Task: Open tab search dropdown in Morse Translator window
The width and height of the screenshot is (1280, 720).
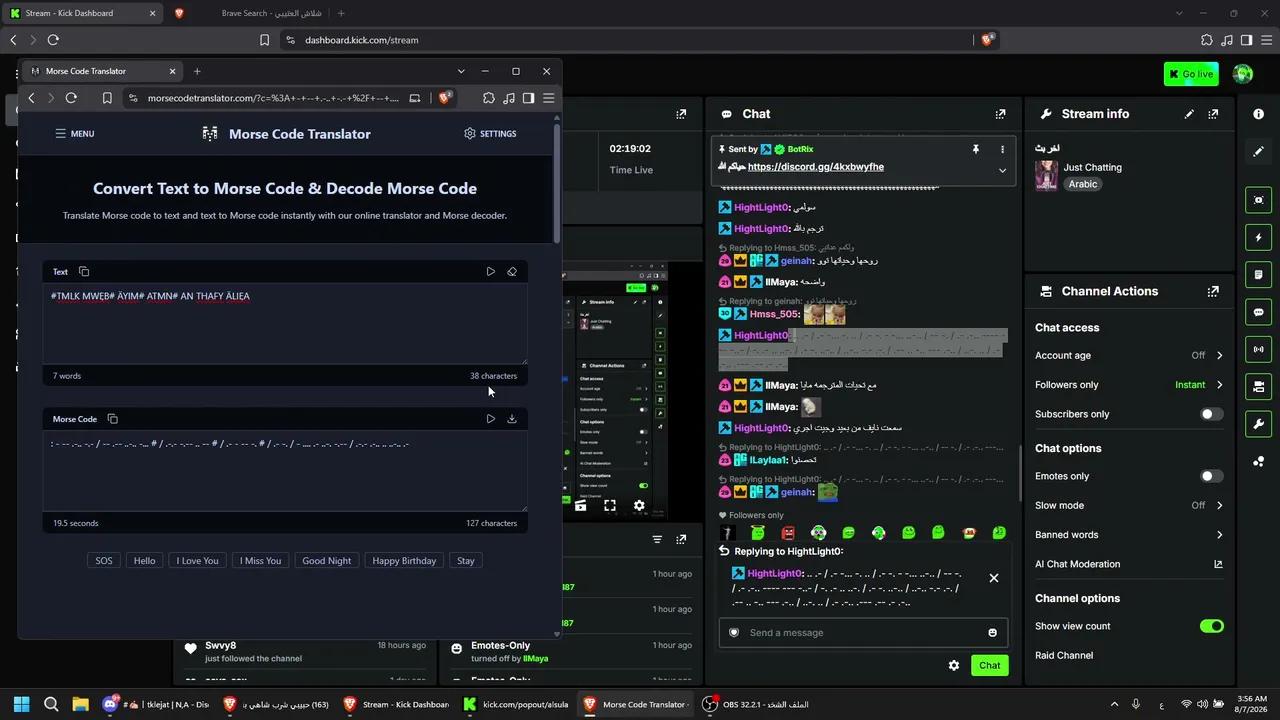Action: (461, 71)
